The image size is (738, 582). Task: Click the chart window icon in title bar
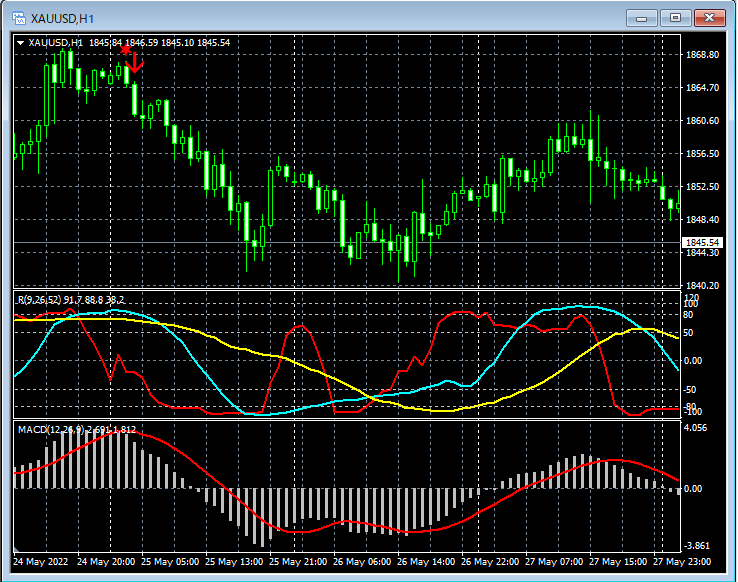point(18,18)
